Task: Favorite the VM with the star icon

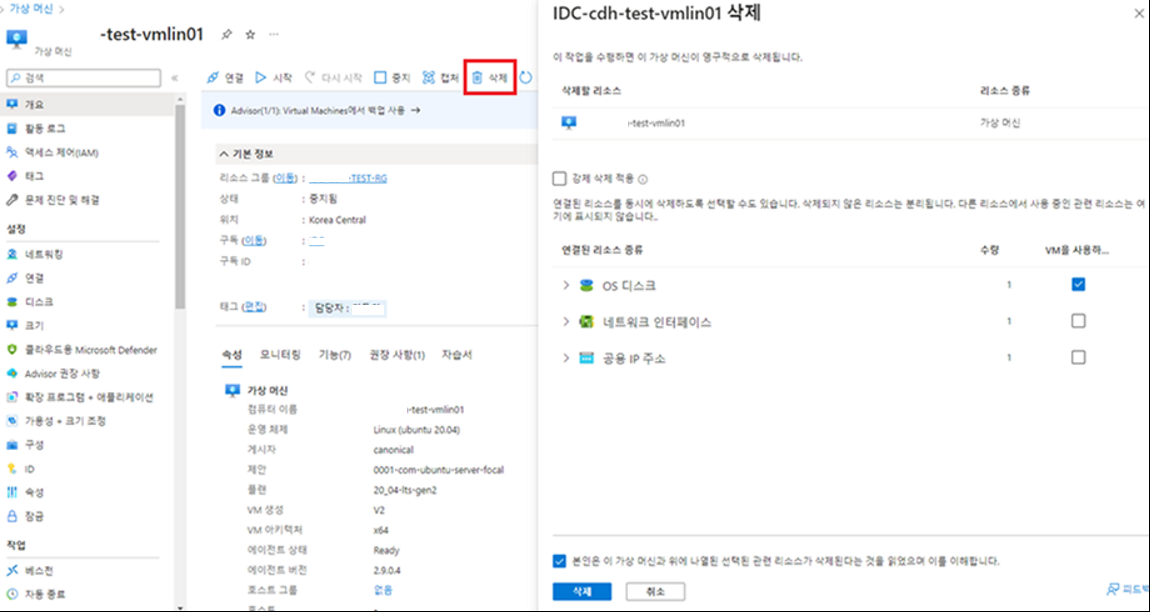Action: point(249,34)
